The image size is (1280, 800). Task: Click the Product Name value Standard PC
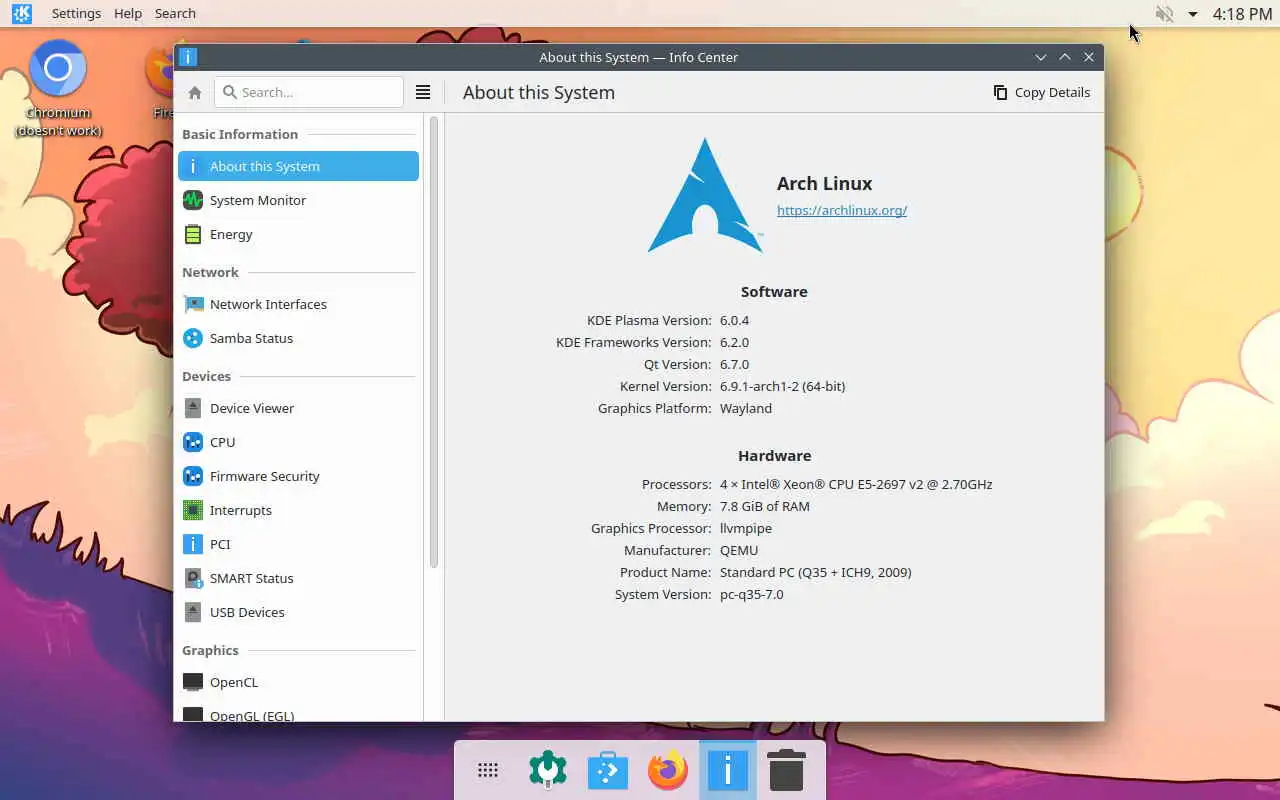[815, 572]
